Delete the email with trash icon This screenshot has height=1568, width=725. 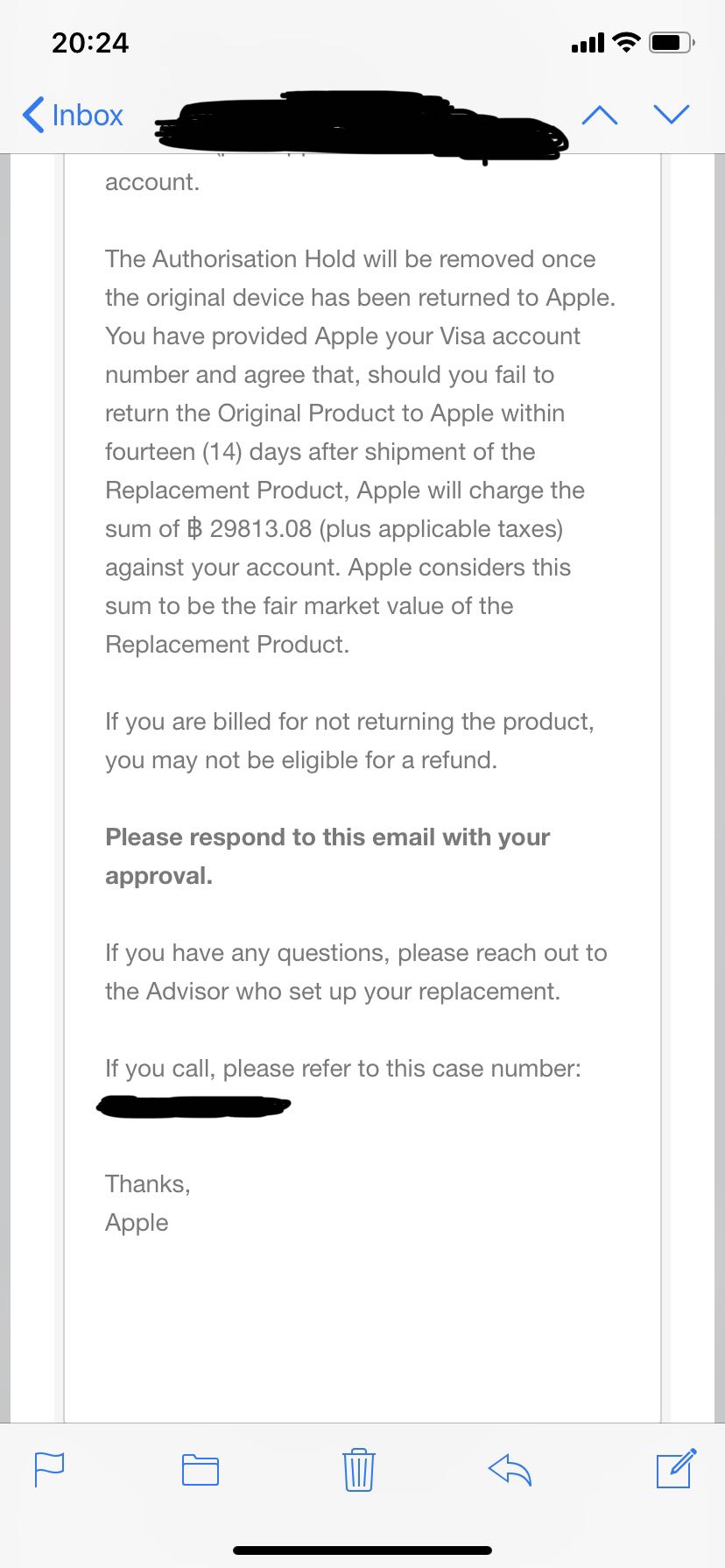tap(358, 1469)
